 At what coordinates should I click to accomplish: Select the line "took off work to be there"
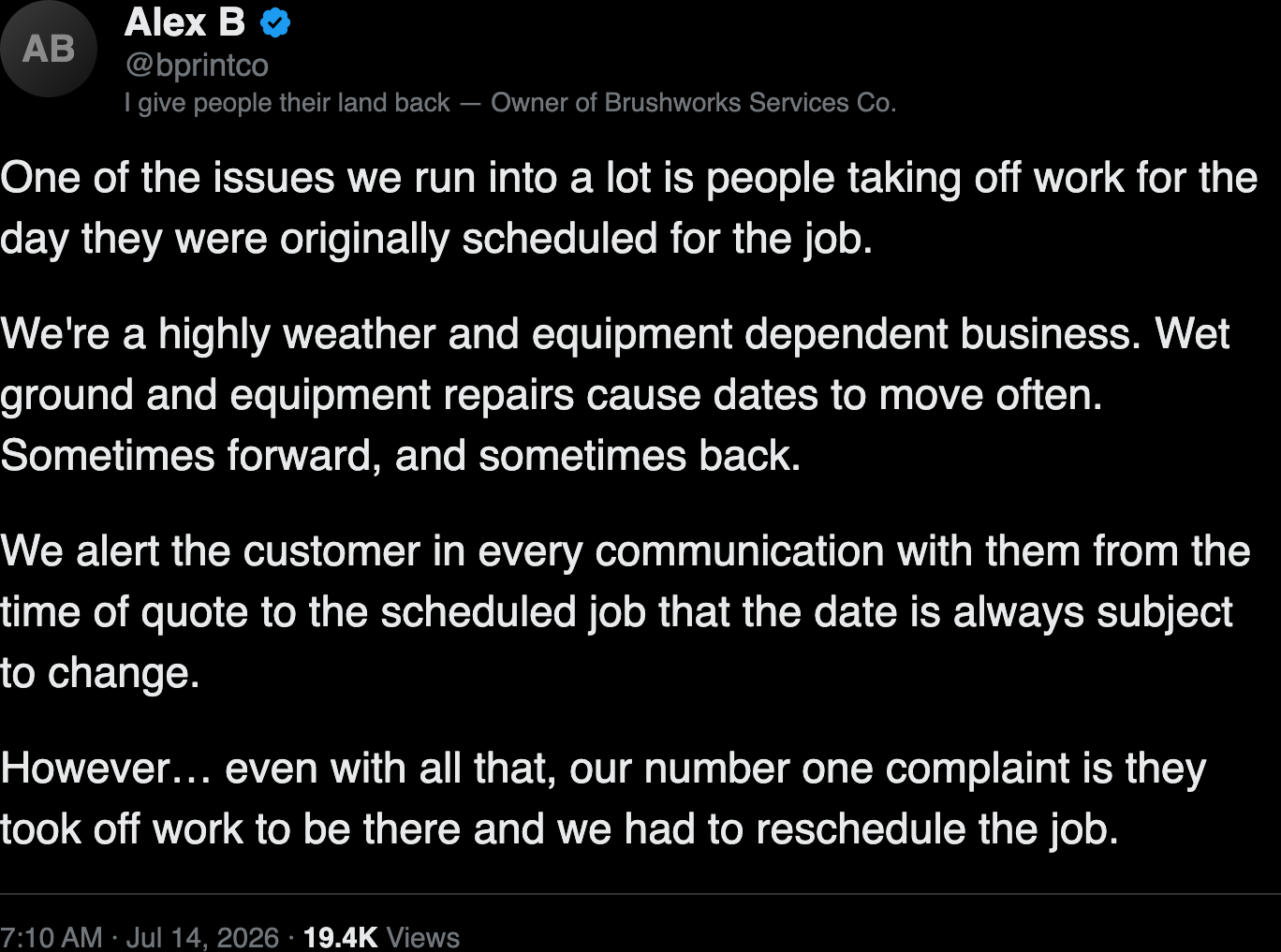560,829
